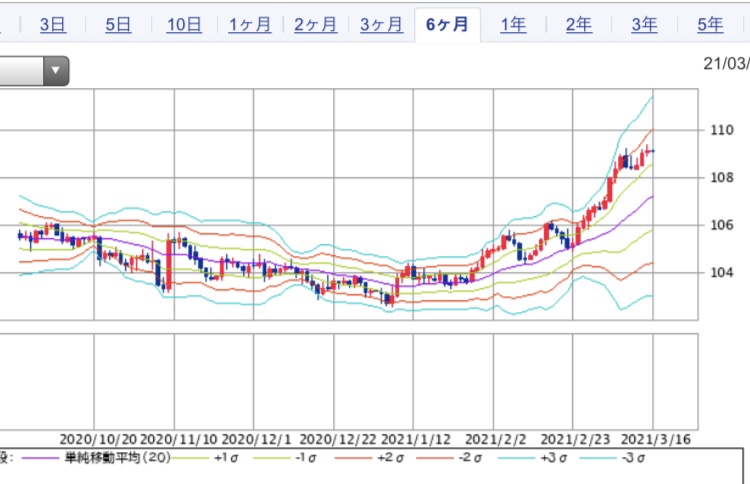
Task: Choose the 3ヶ月 chart range
Action: [382, 24]
